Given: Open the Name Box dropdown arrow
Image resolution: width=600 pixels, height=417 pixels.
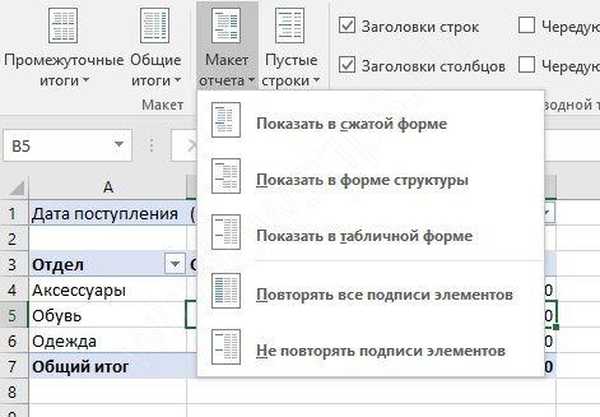Looking at the screenshot, I should (119, 145).
